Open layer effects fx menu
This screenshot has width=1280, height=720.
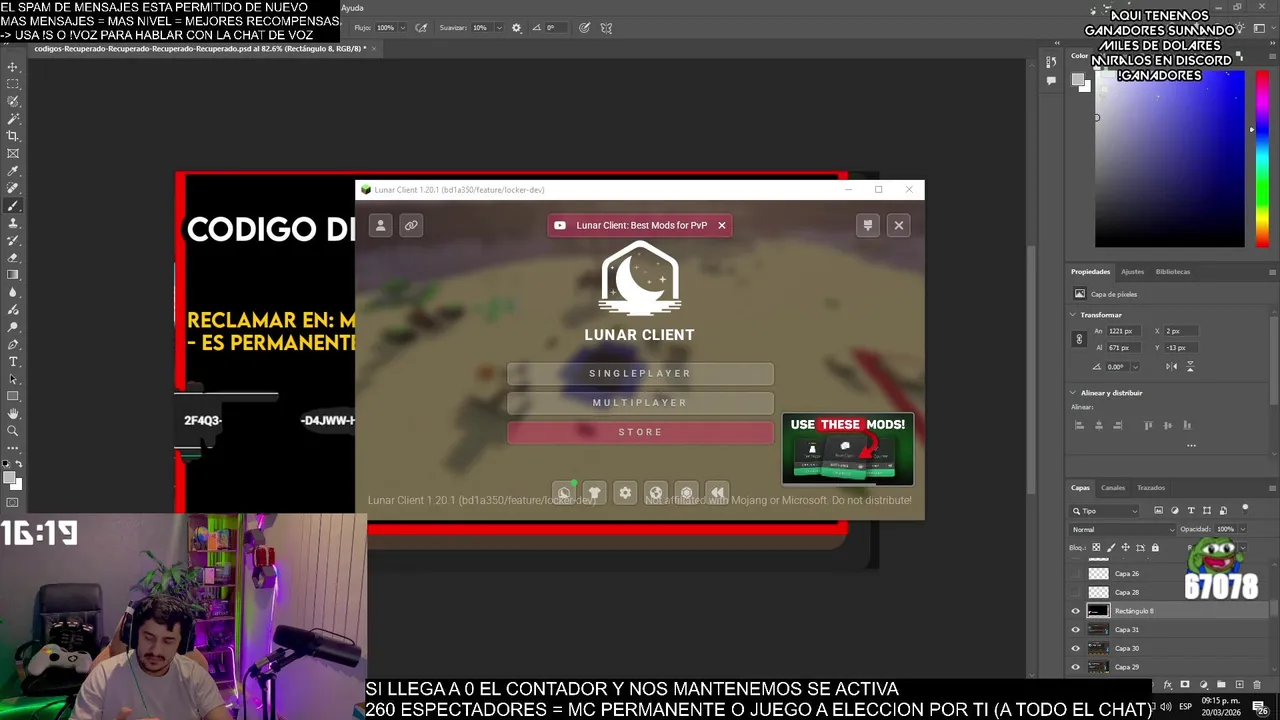[x=1167, y=685]
